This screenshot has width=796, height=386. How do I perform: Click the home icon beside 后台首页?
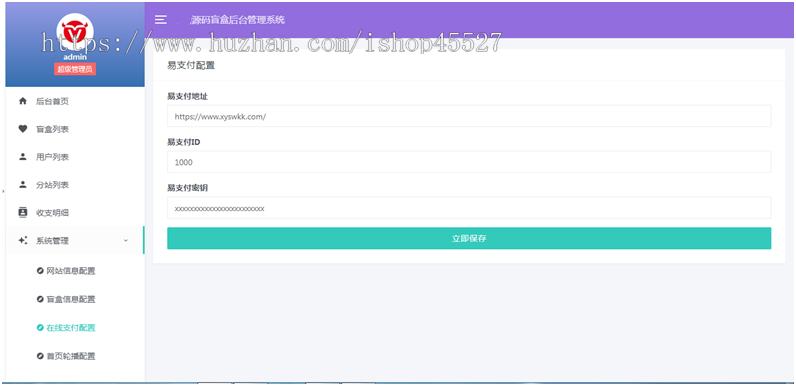point(22,101)
